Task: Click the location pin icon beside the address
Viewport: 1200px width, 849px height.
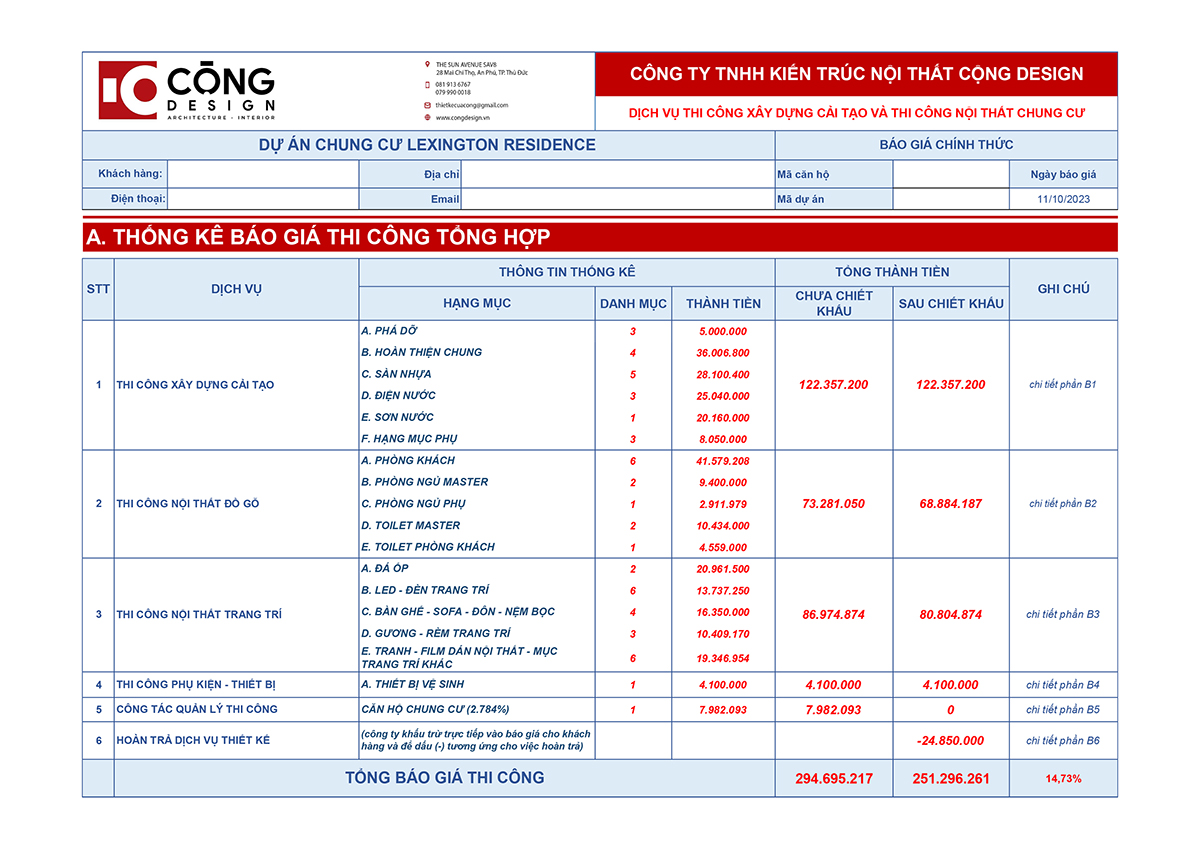Action: (x=428, y=64)
